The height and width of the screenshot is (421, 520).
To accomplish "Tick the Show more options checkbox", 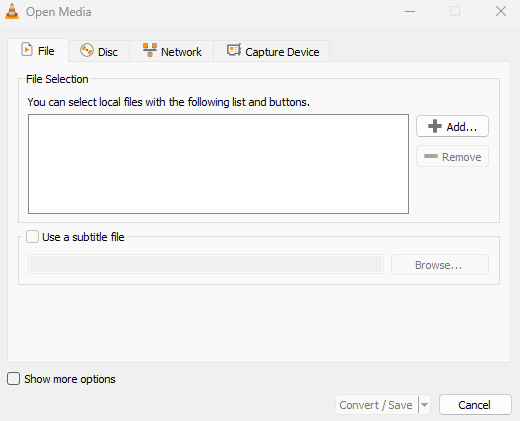I will pos(13,379).
